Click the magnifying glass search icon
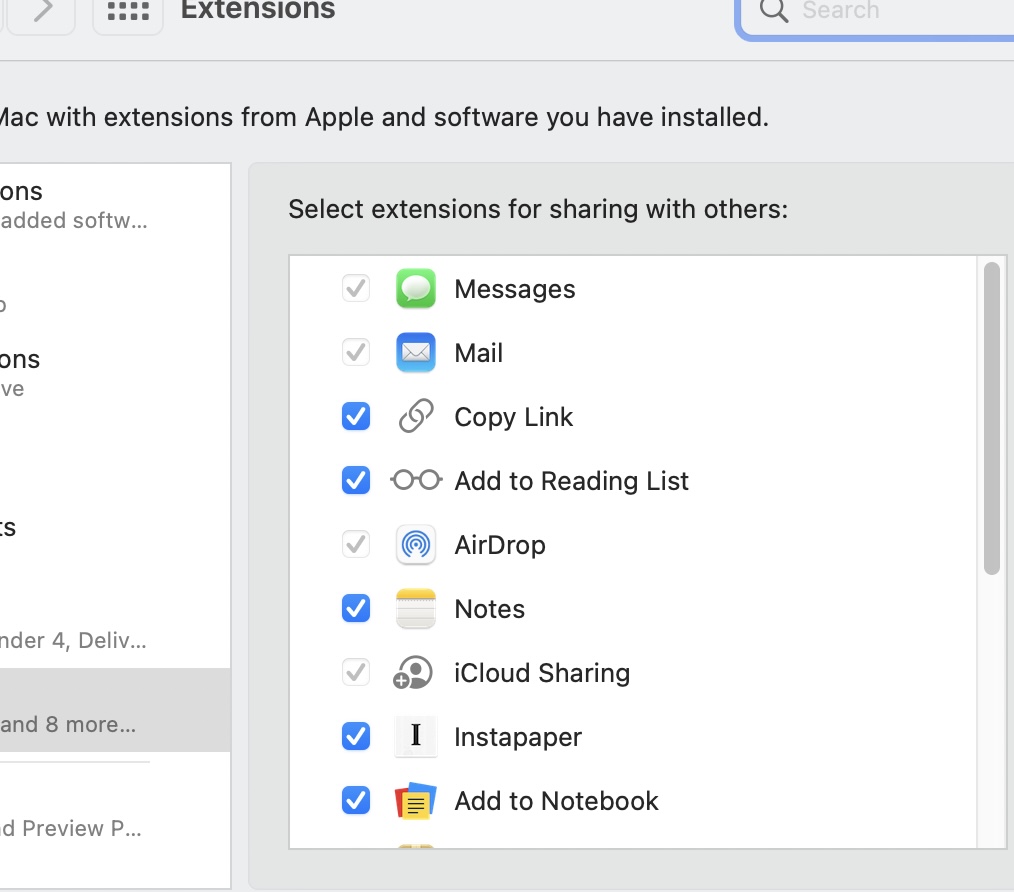This screenshot has height=892, width=1014. [x=773, y=10]
